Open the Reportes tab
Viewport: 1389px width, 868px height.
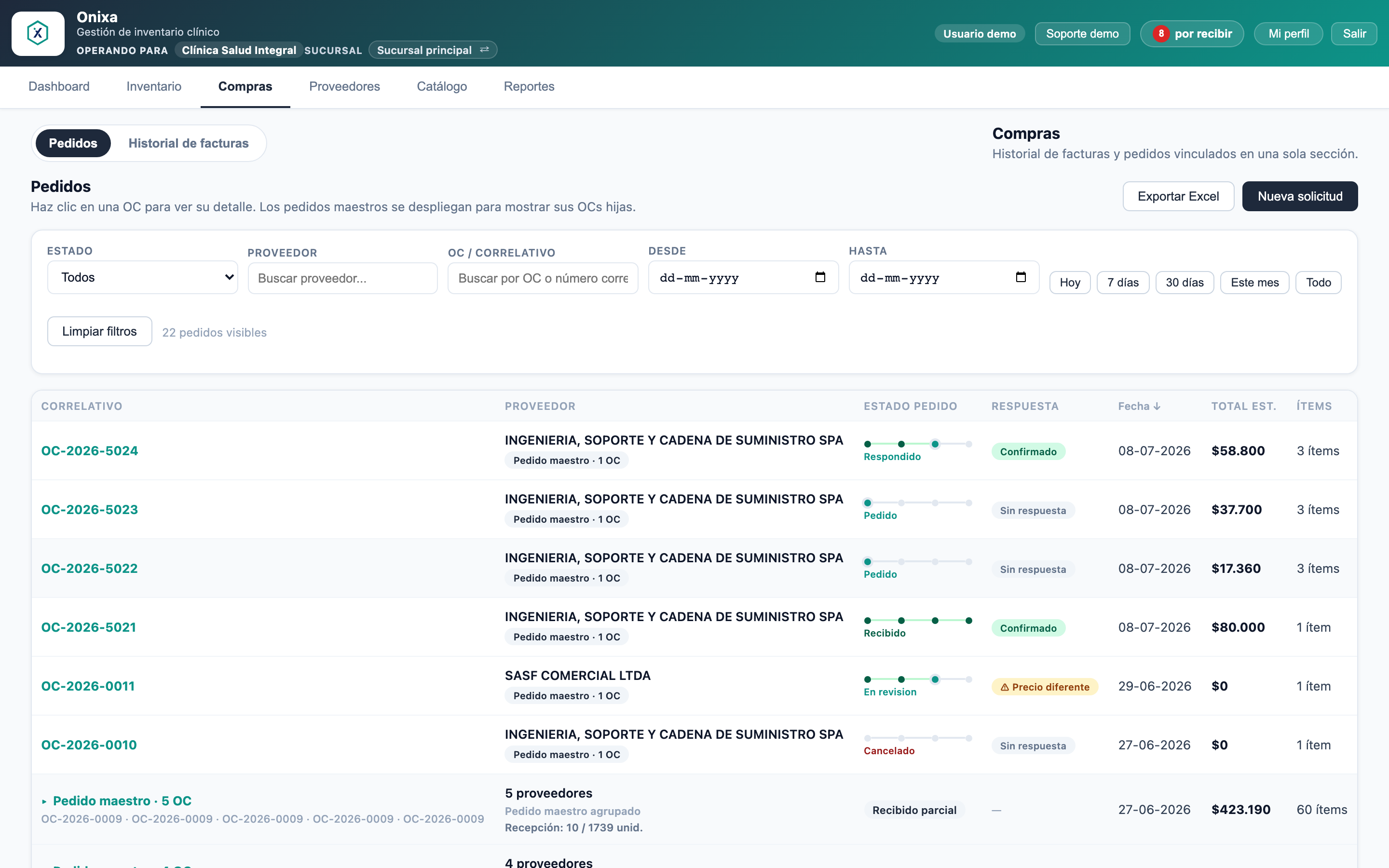(x=529, y=87)
